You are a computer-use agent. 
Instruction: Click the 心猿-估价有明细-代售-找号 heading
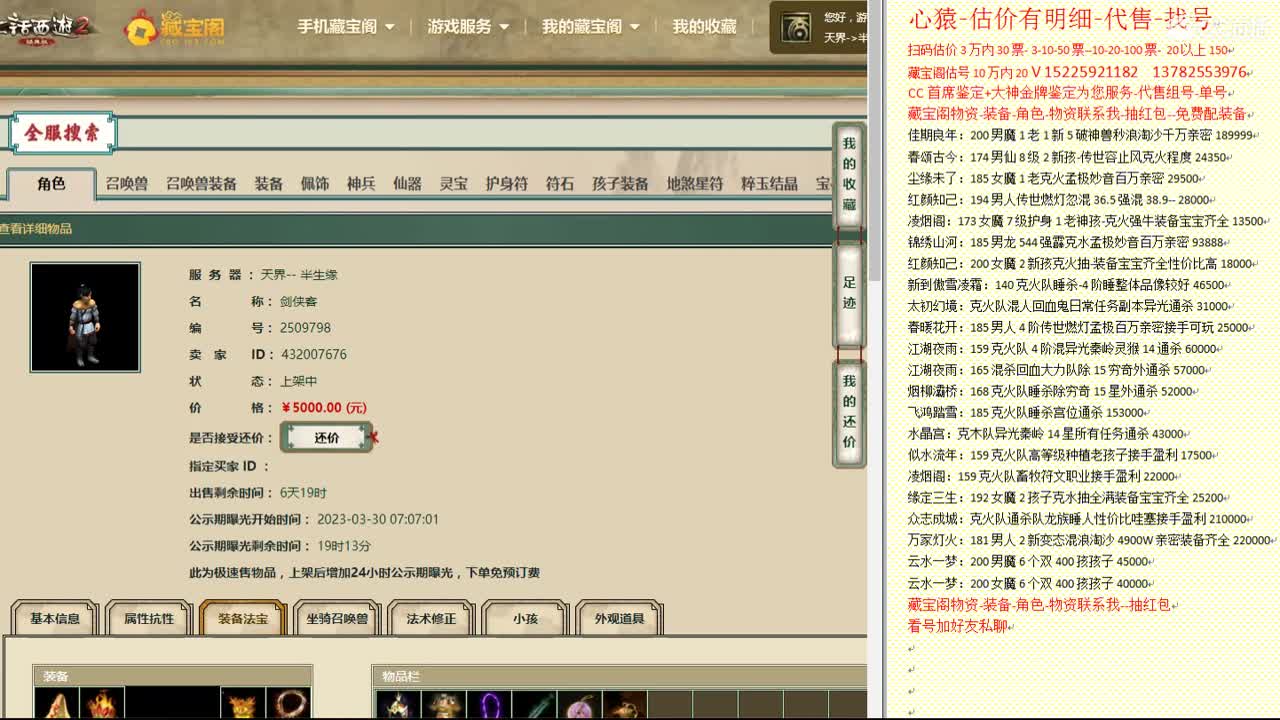pyautogui.click(x=1060, y=19)
